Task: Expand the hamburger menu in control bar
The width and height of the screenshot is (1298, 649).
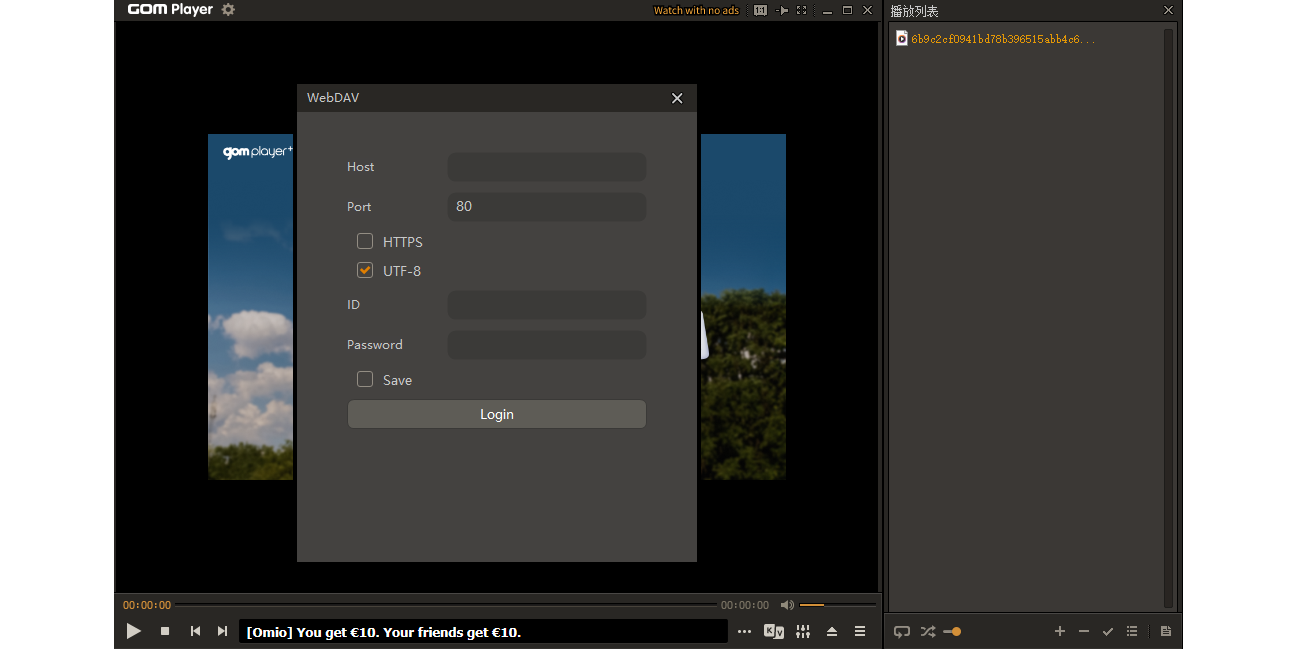Action: 860,631
